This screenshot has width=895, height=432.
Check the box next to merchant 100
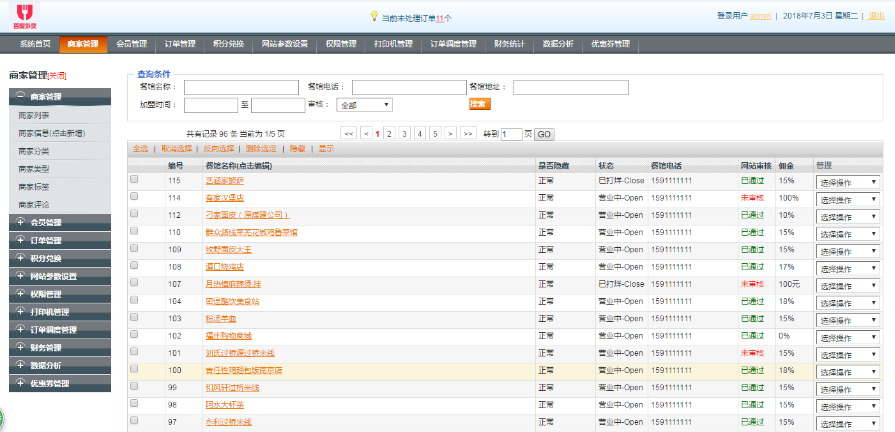(x=134, y=369)
